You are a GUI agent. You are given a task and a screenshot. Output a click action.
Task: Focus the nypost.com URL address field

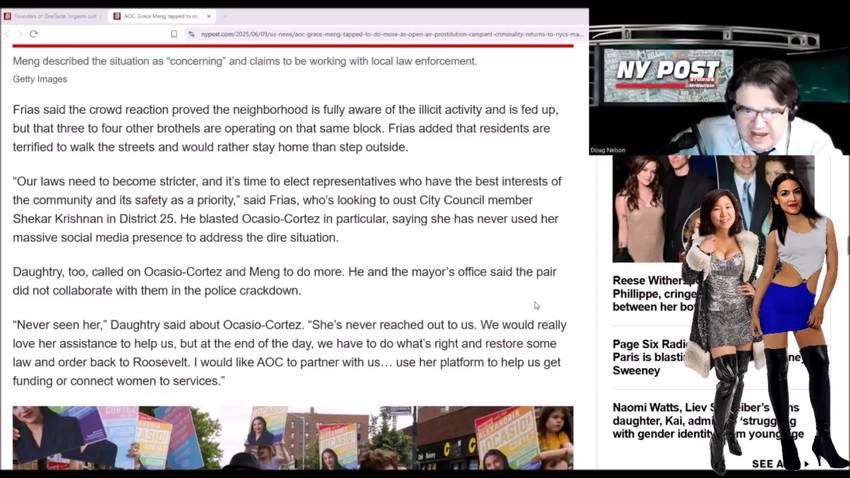[391, 34]
